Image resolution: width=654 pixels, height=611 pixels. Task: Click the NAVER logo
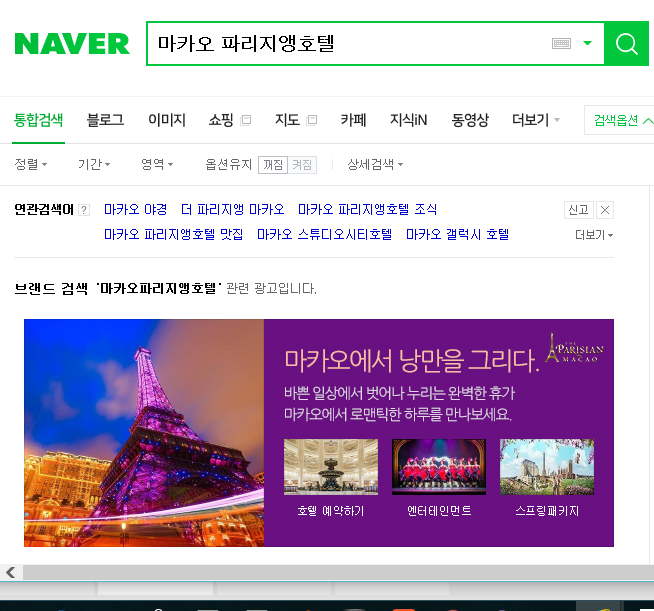(x=72, y=44)
